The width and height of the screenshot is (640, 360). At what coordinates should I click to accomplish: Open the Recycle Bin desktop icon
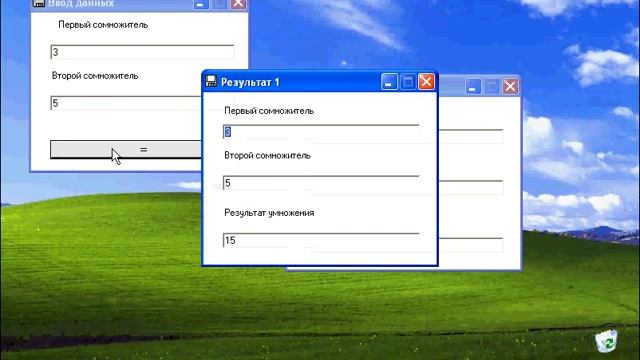[607, 341]
